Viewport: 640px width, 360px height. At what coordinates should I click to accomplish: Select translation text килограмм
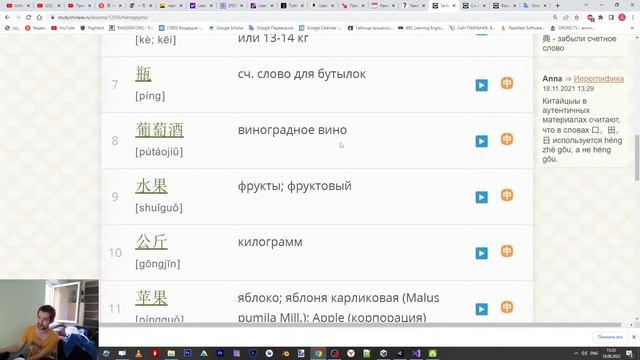[270, 242]
